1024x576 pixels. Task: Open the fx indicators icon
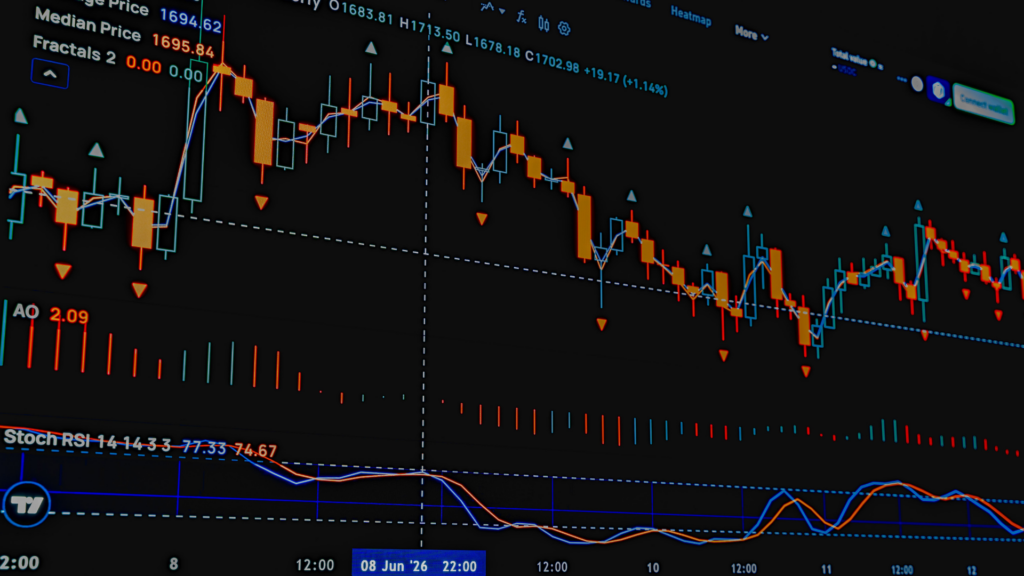[x=521, y=18]
